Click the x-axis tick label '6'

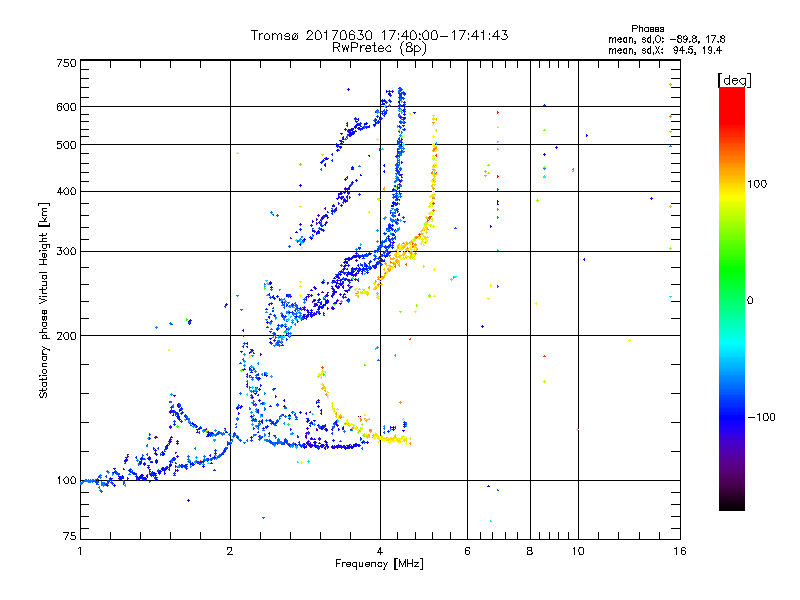[x=467, y=551]
